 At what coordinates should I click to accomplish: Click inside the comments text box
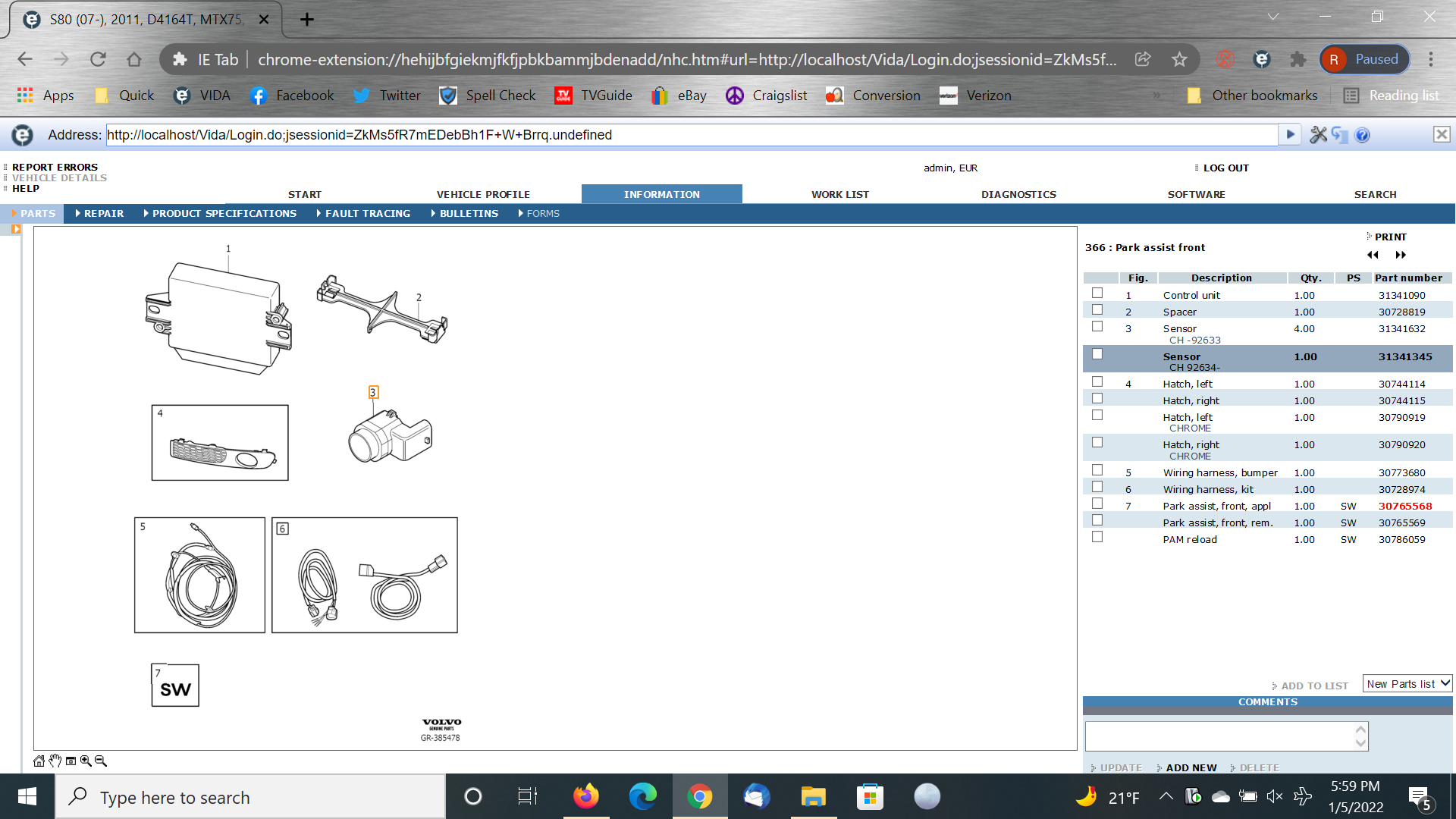pos(1221,736)
